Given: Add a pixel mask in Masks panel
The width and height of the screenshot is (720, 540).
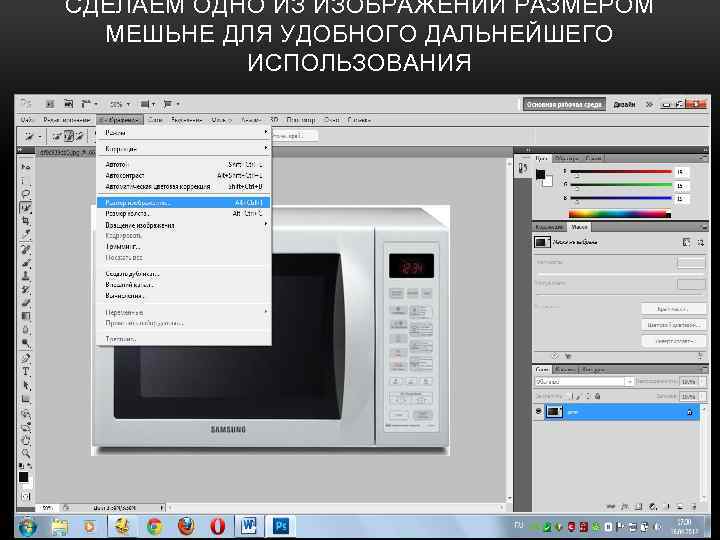Looking at the screenshot, I should click(x=686, y=242).
